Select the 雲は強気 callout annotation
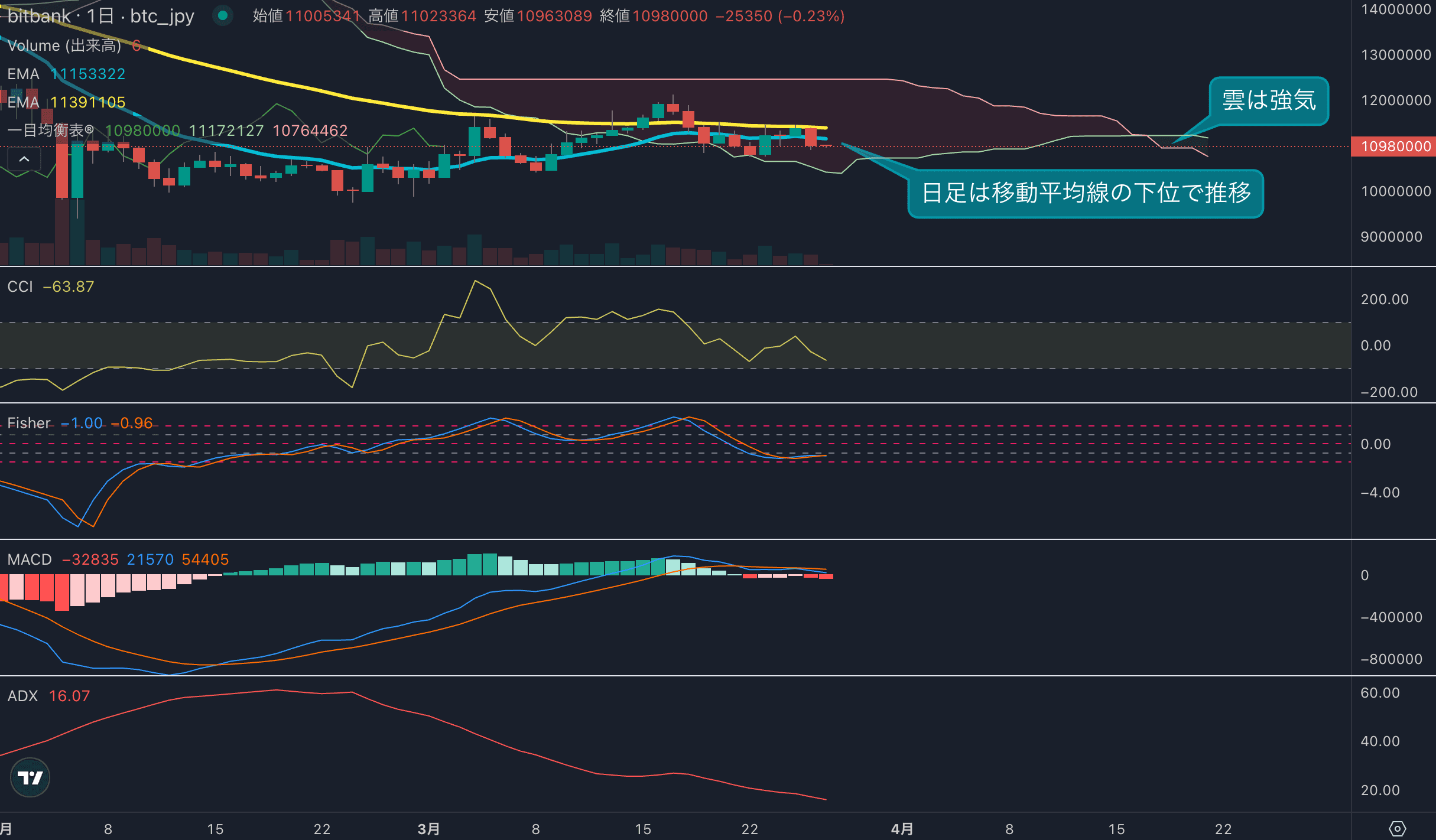Image resolution: width=1436 pixels, height=840 pixels. 1268,100
